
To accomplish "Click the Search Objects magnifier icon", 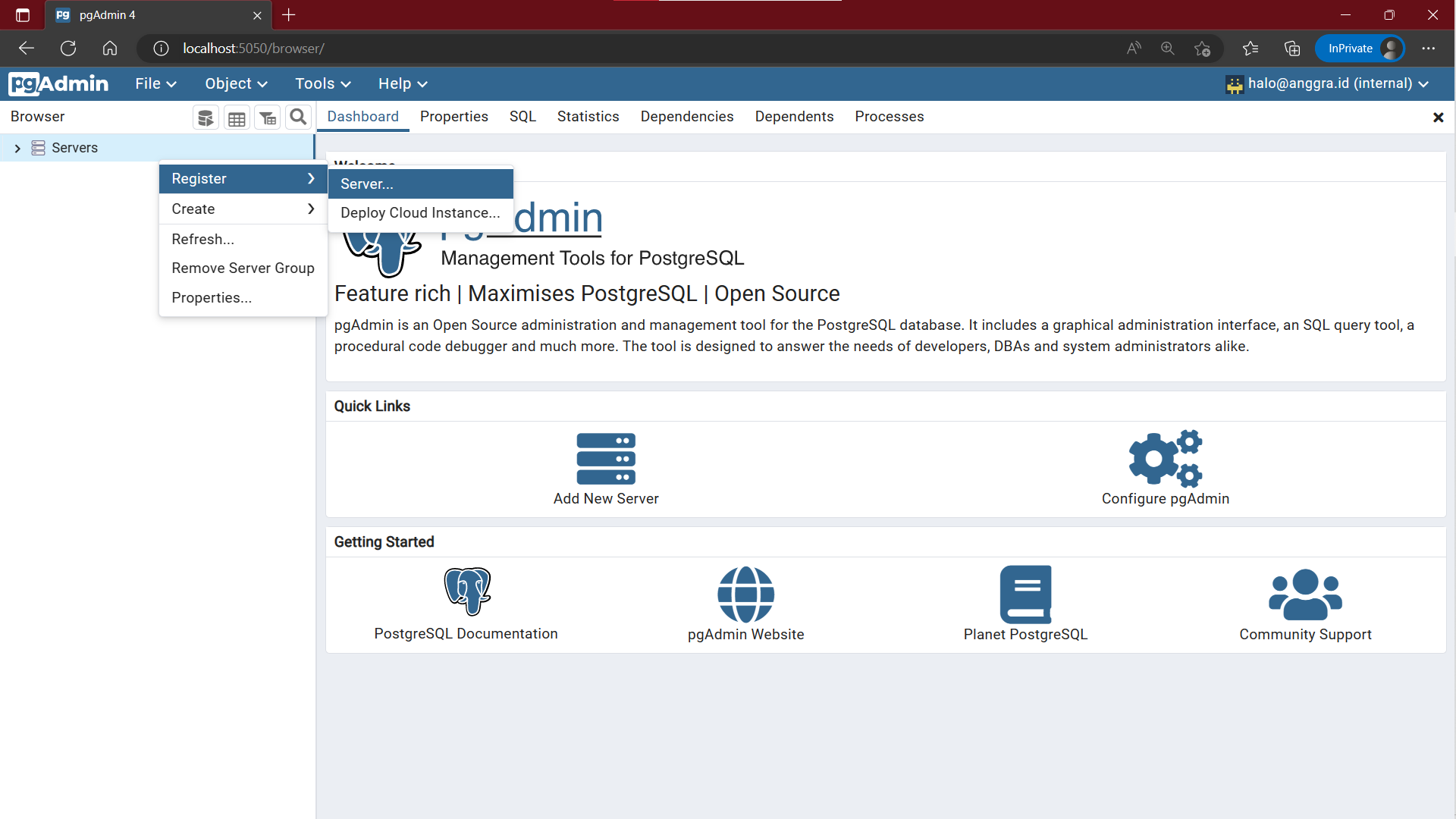I will point(299,117).
